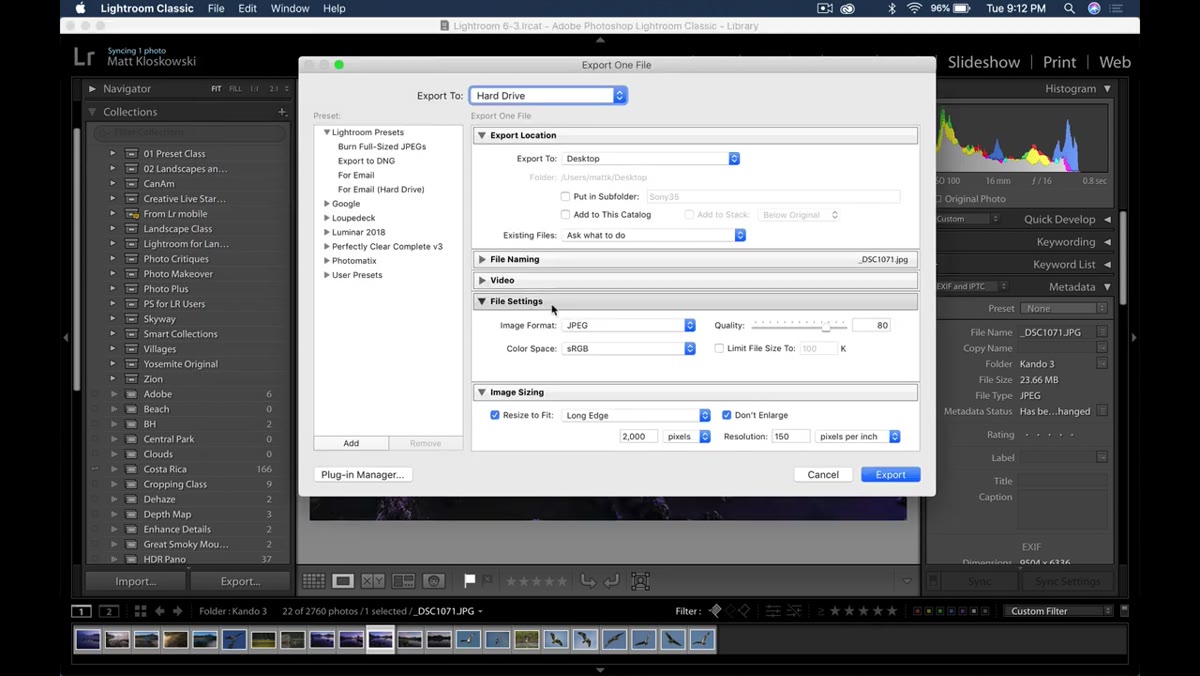This screenshot has height=676, width=1200.
Task: Open the Export To Hard Drive dropdown
Action: [x=548, y=96]
